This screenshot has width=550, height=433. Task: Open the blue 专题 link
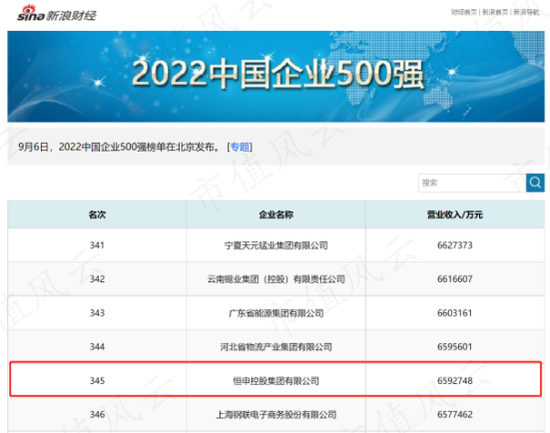[240, 147]
